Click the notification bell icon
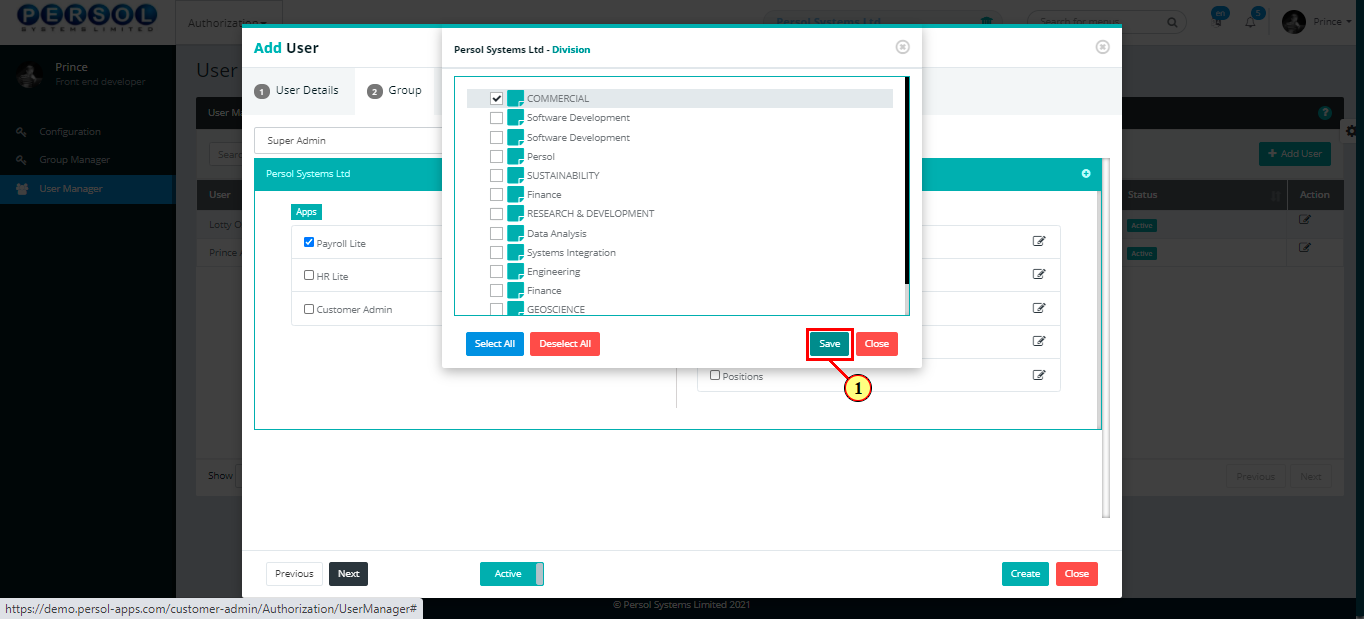 (1250, 22)
